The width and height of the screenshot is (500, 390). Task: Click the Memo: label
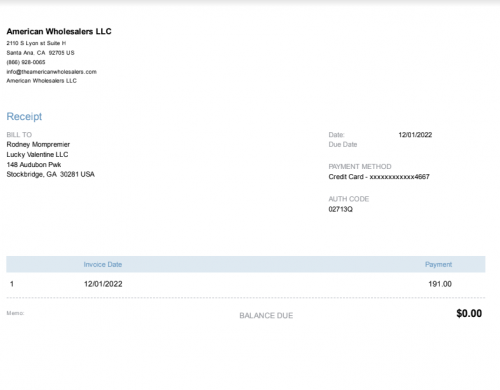[x=15, y=313]
